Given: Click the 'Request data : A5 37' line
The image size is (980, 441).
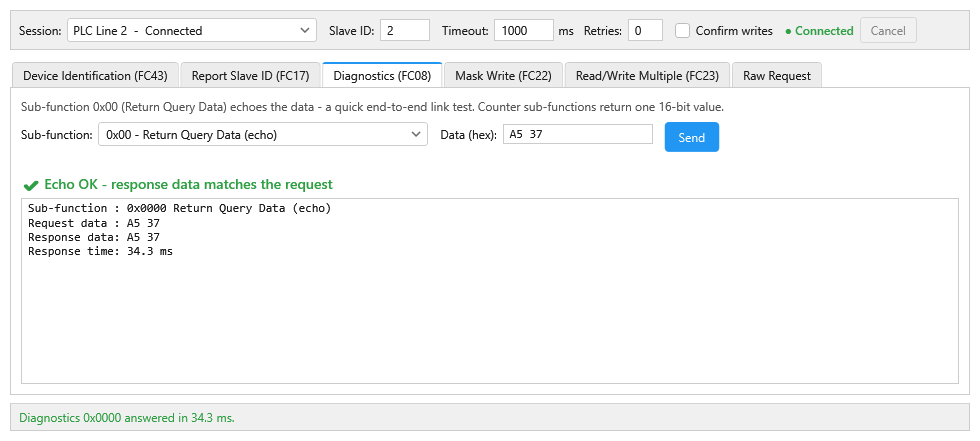Looking at the screenshot, I should coord(94,223).
